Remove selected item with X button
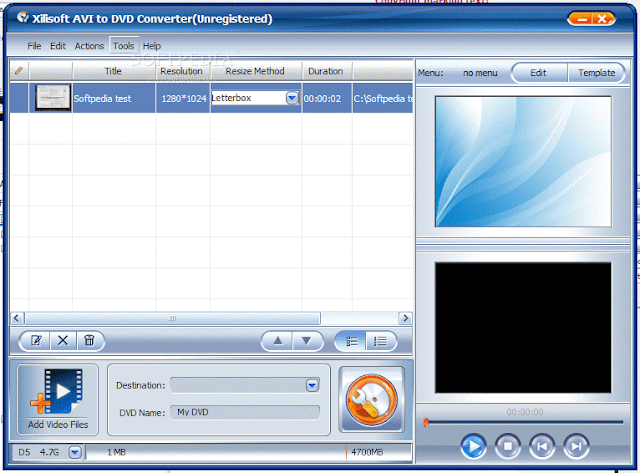The height and width of the screenshot is (473, 640). (x=63, y=340)
